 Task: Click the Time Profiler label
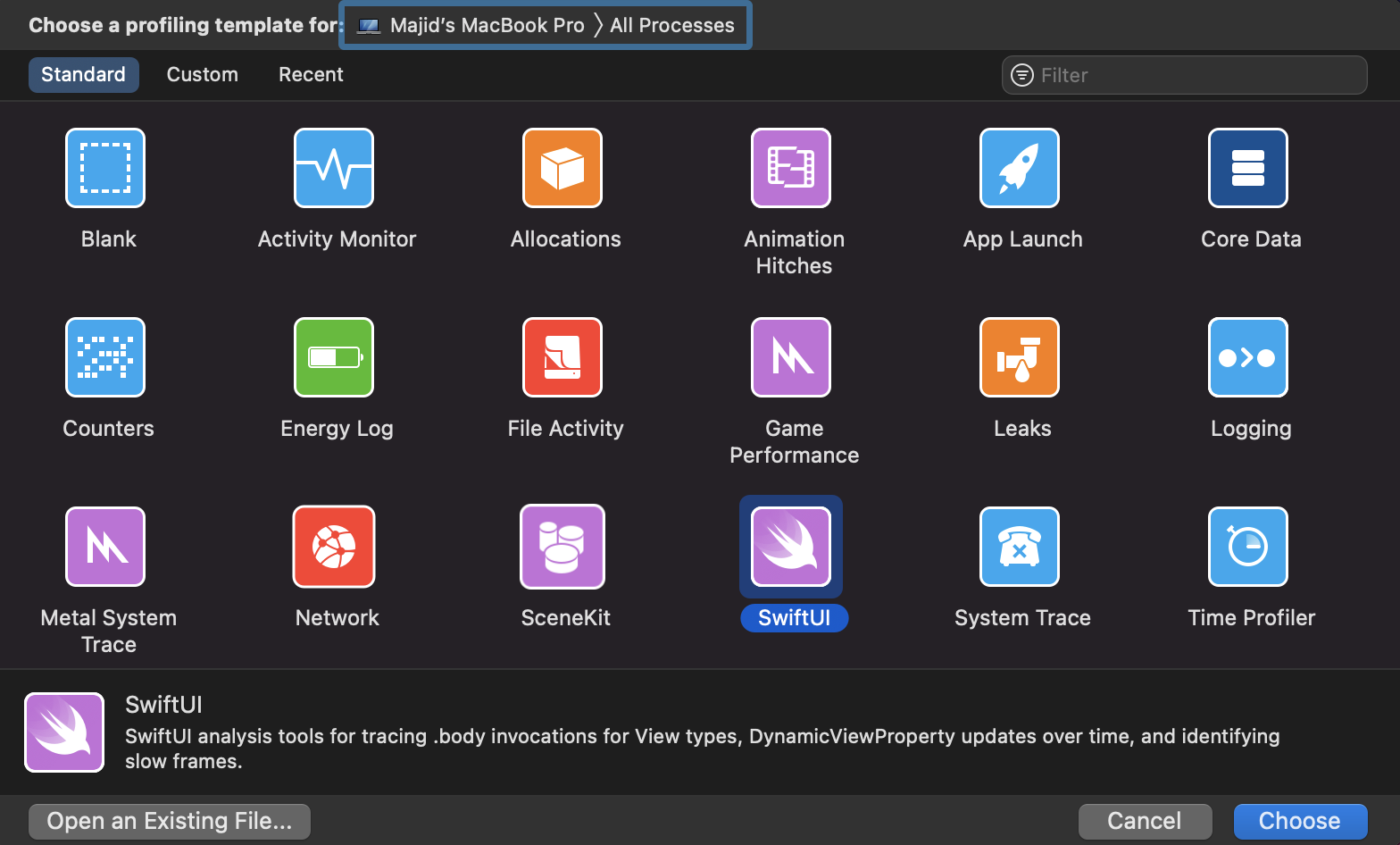coord(1252,618)
